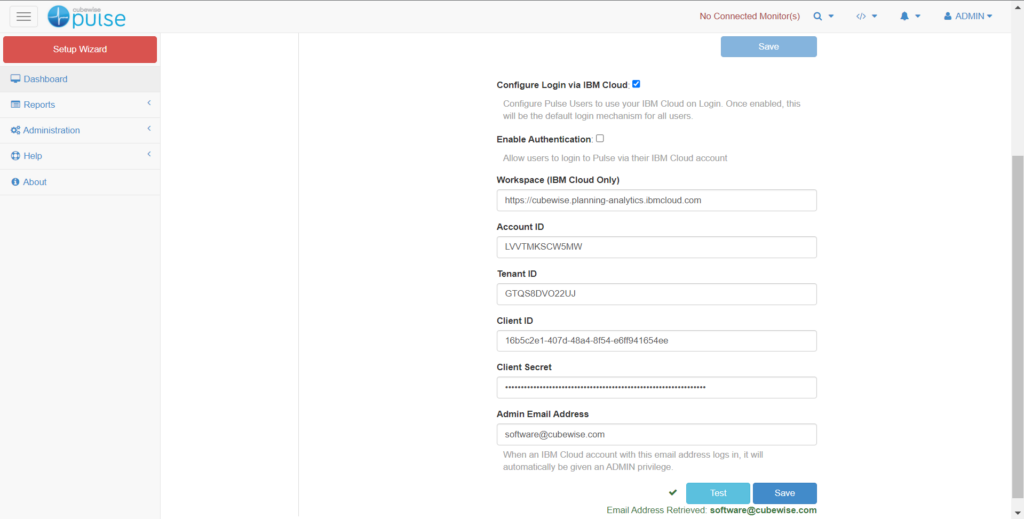Open the notifications bell menu
1024x519 pixels.
(910, 16)
